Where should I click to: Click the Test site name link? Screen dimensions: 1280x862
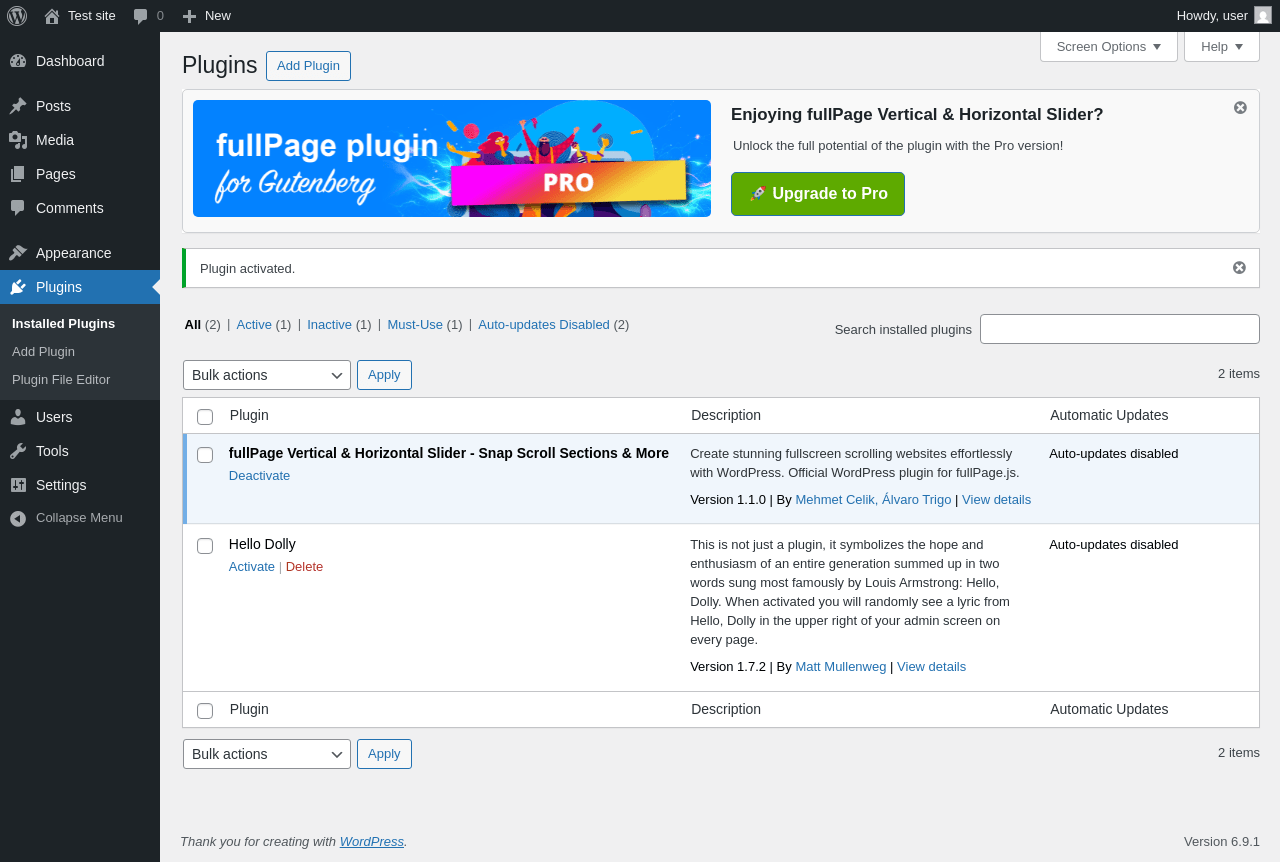pos(92,16)
